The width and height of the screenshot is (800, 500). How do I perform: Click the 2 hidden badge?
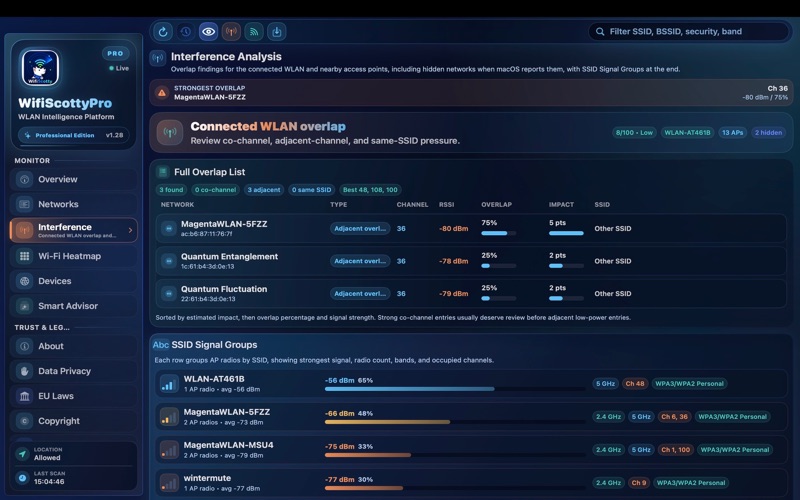click(x=768, y=133)
